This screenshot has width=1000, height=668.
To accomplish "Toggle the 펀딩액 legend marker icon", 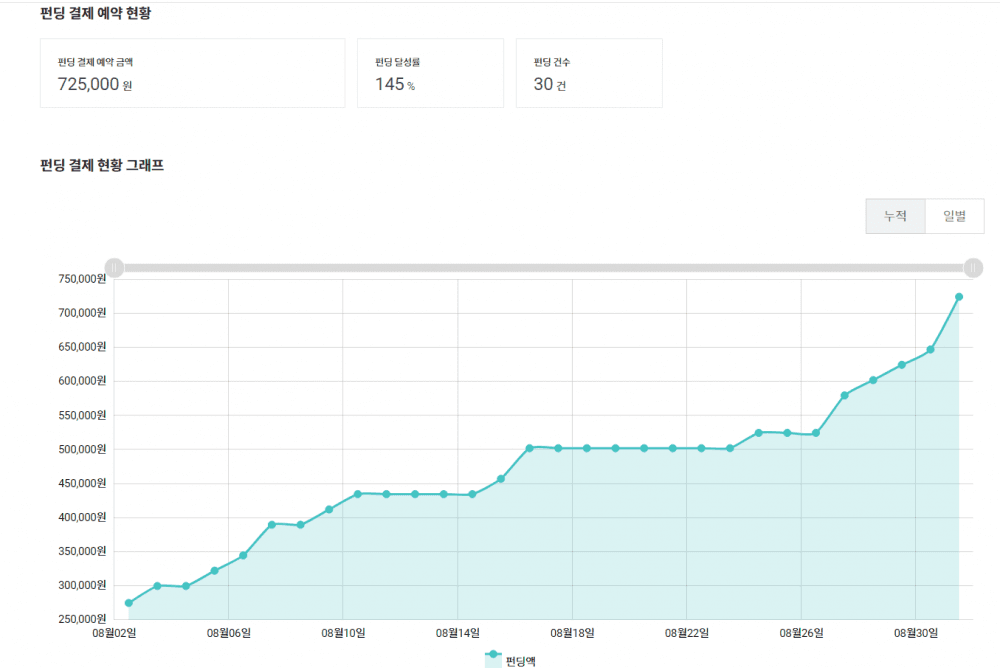I will [493, 656].
